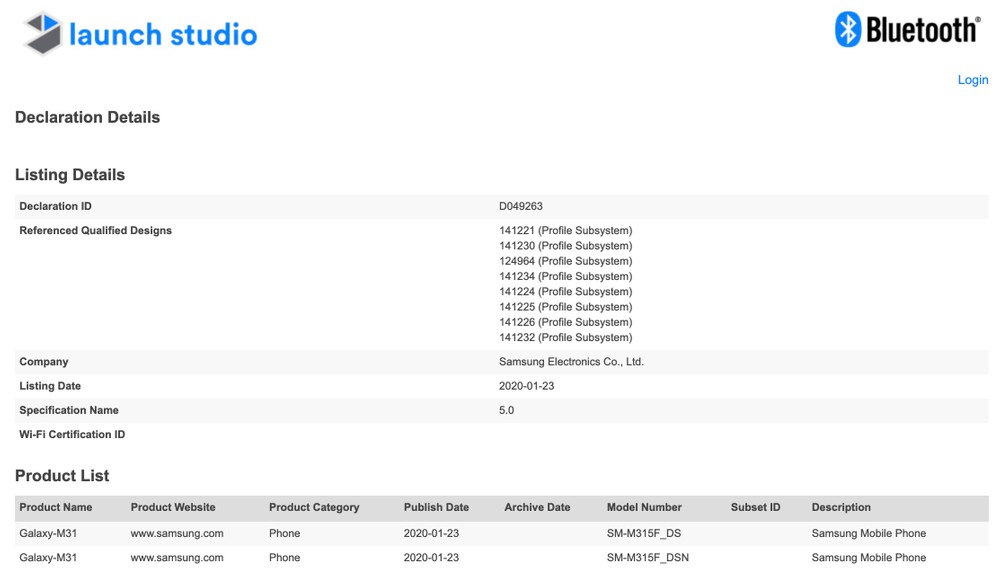The width and height of the screenshot is (1000, 585).
Task: Click the Product Category column header
Action: coord(314,507)
